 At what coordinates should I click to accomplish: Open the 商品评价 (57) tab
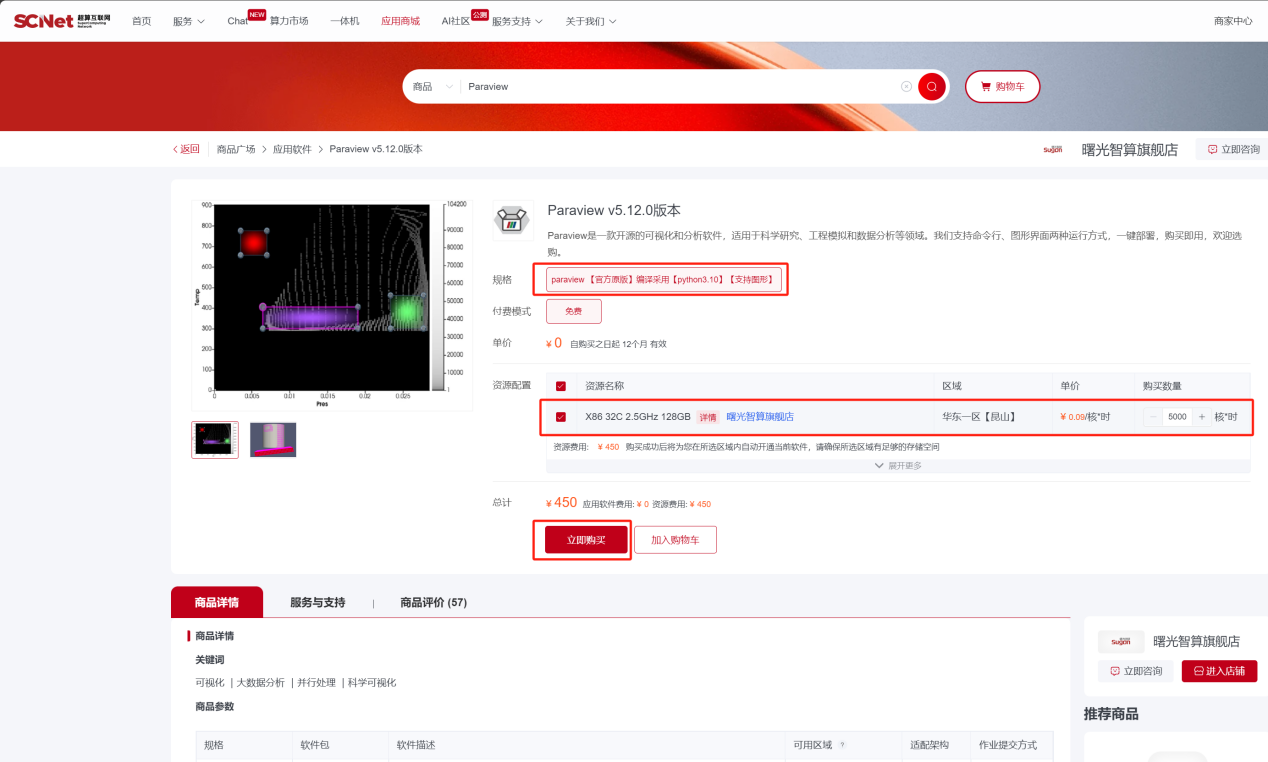(433, 603)
